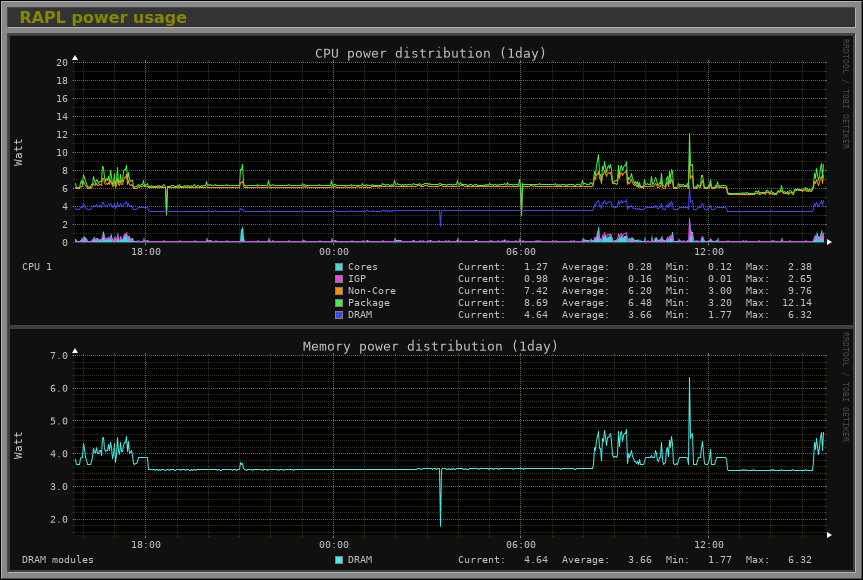The height and width of the screenshot is (580, 863).
Task: Select the "CPU power distribution (1day)" title
Action: [430, 53]
